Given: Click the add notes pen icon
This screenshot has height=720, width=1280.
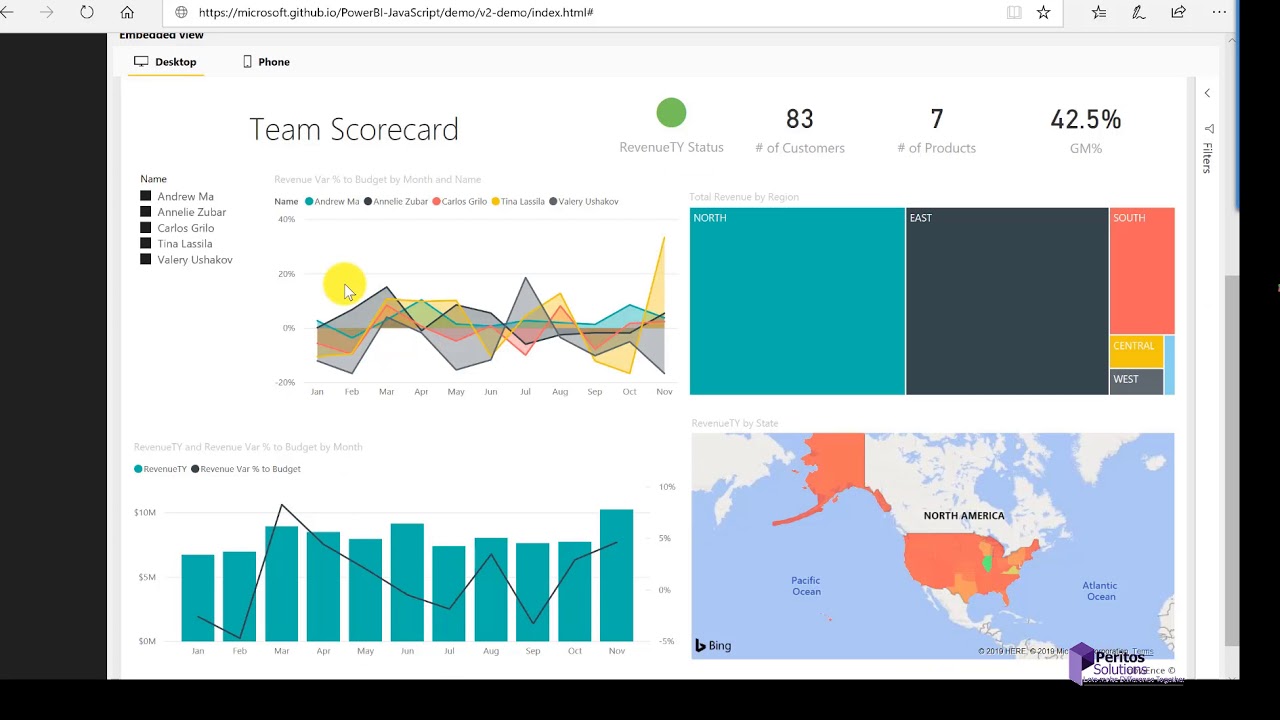Looking at the screenshot, I should (x=1138, y=12).
